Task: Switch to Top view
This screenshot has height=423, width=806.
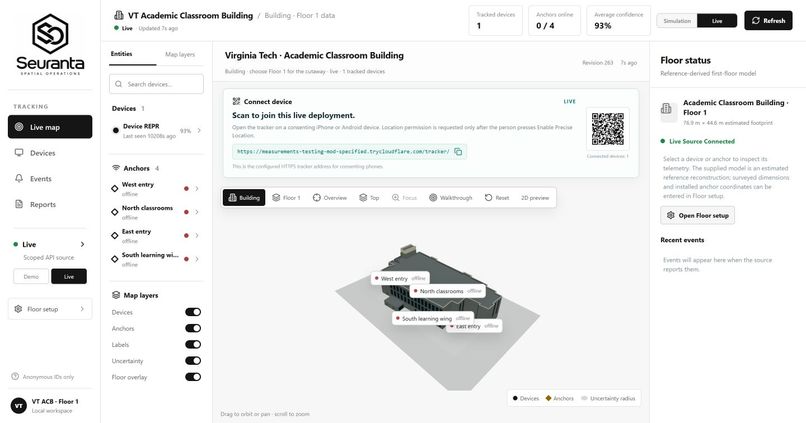Action: click(369, 197)
